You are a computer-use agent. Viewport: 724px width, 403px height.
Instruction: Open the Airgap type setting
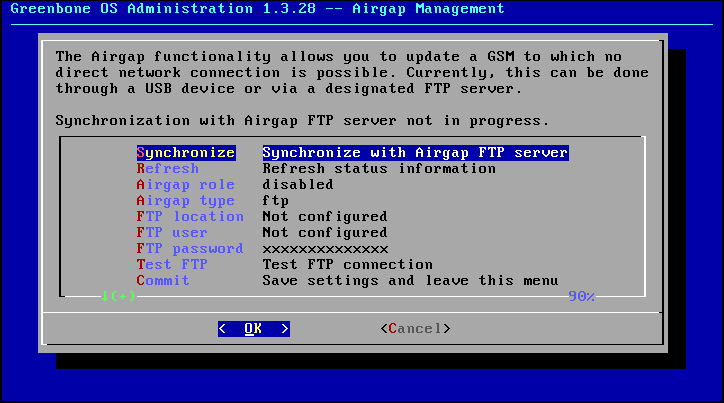pyautogui.click(x=186, y=201)
